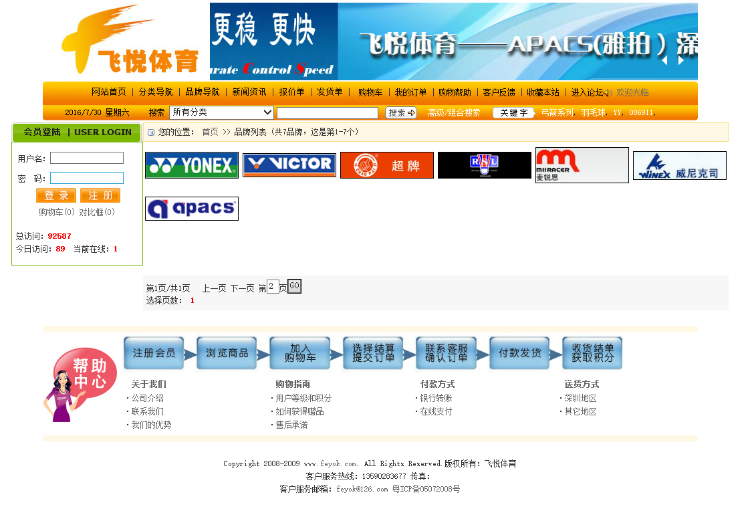Click the 弓箭系列 keyword link
750x527 pixels.
click(557, 112)
